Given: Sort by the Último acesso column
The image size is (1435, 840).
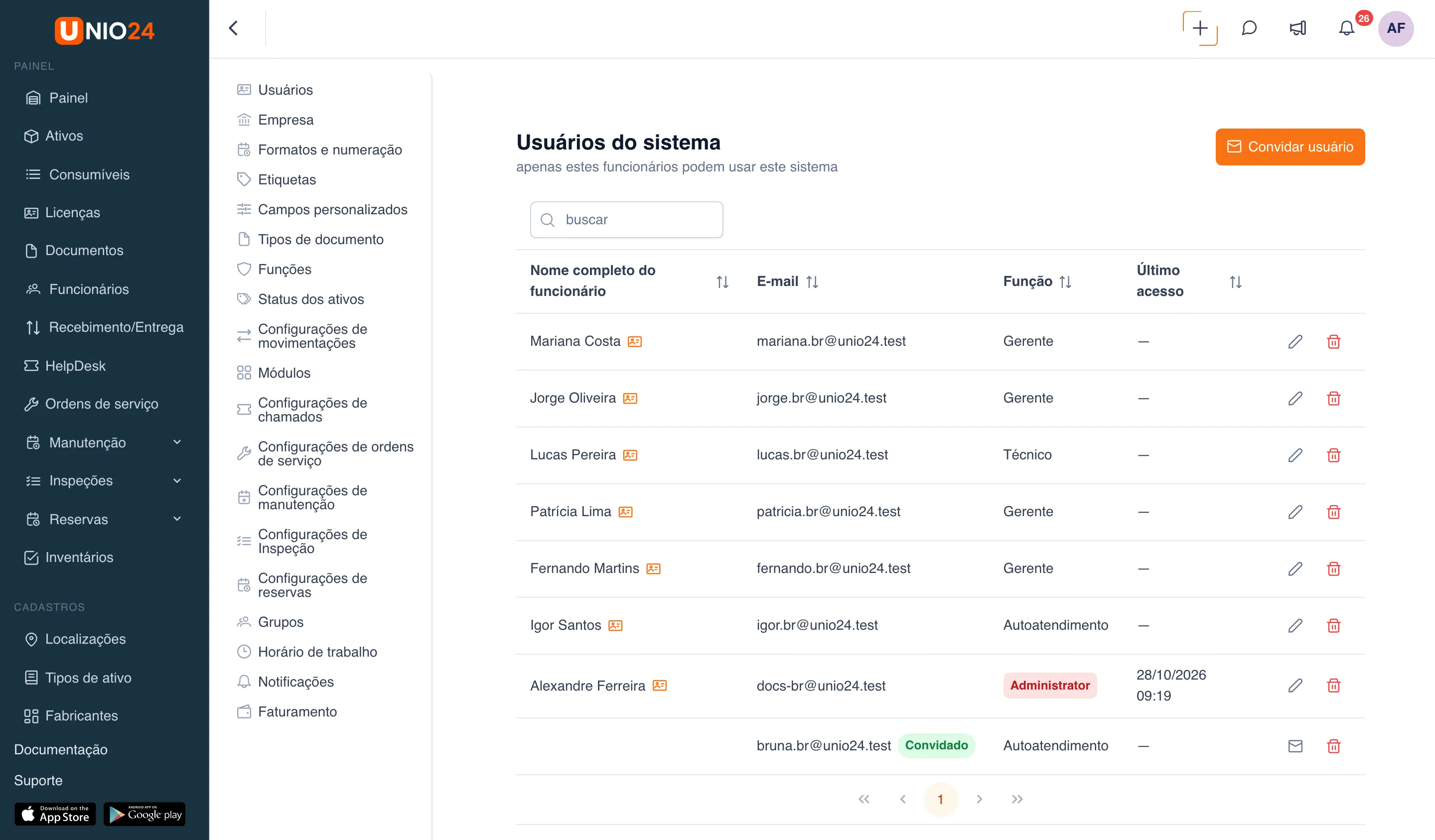Looking at the screenshot, I should [1235, 281].
